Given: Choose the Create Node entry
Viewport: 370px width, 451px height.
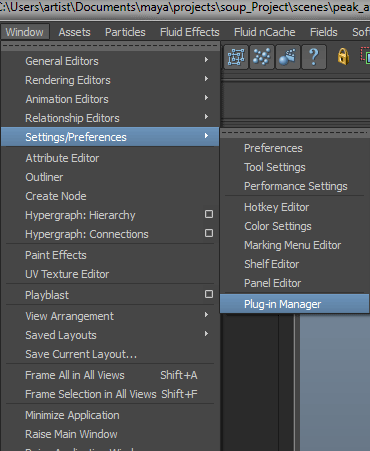Looking at the screenshot, I should (110, 196).
